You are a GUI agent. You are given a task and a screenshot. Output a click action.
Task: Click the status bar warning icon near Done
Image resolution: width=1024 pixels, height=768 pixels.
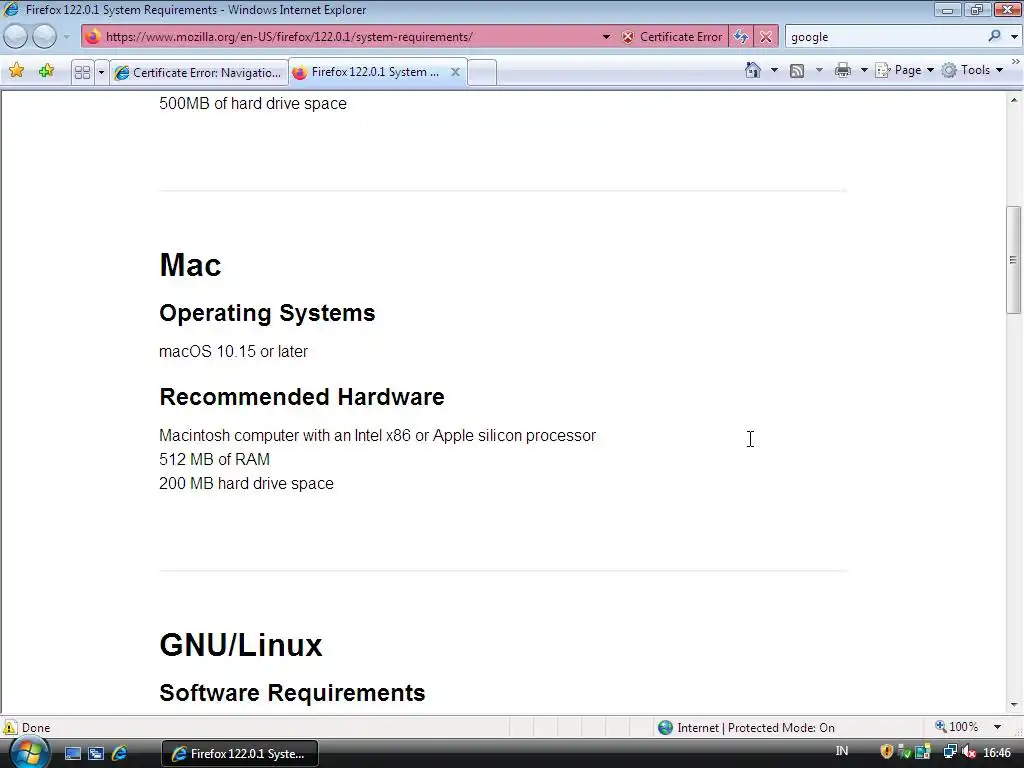pyautogui.click(x=10, y=727)
